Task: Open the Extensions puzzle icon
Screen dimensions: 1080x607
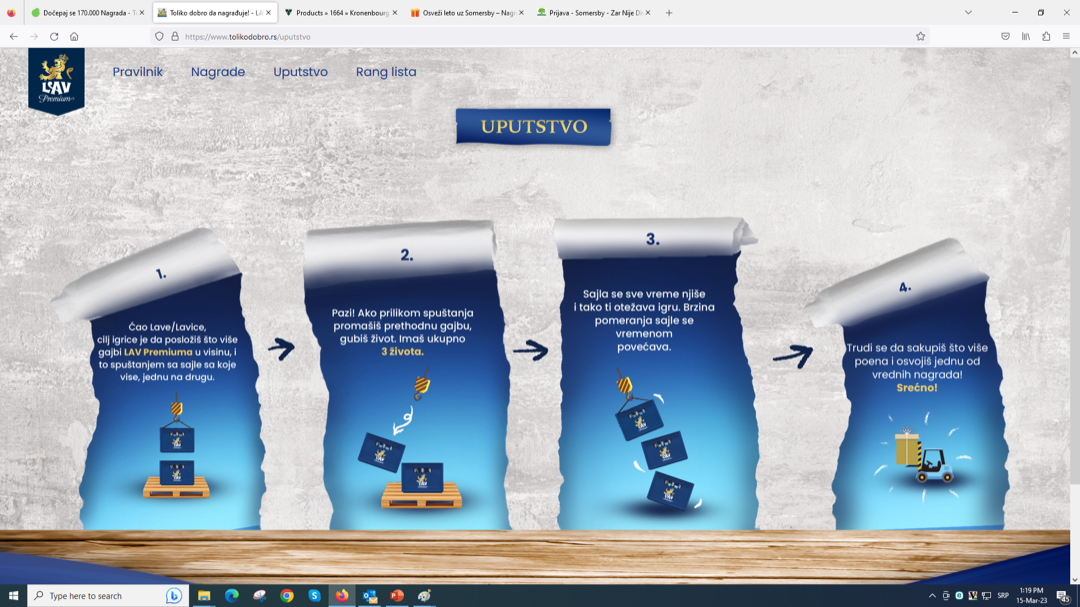Action: point(1046,36)
